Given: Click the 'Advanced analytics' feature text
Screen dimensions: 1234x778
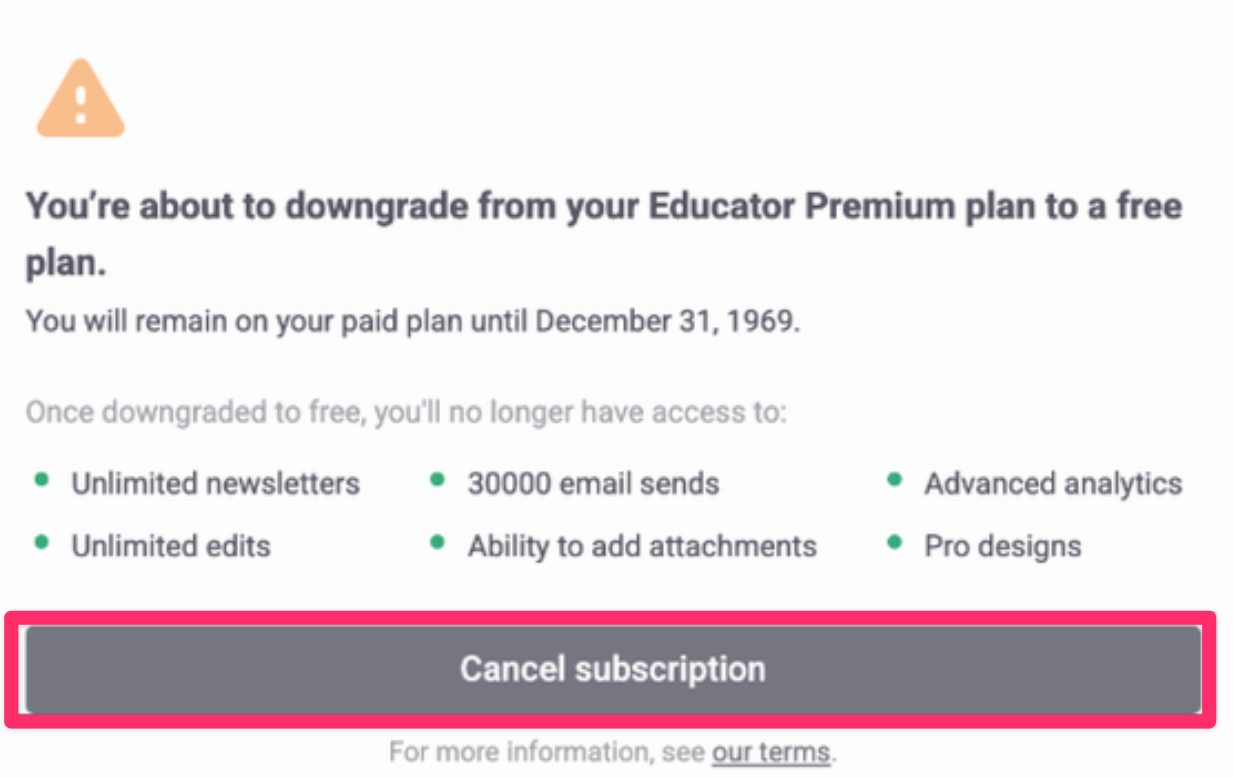Looking at the screenshot, I should (x=1053, y=484).
